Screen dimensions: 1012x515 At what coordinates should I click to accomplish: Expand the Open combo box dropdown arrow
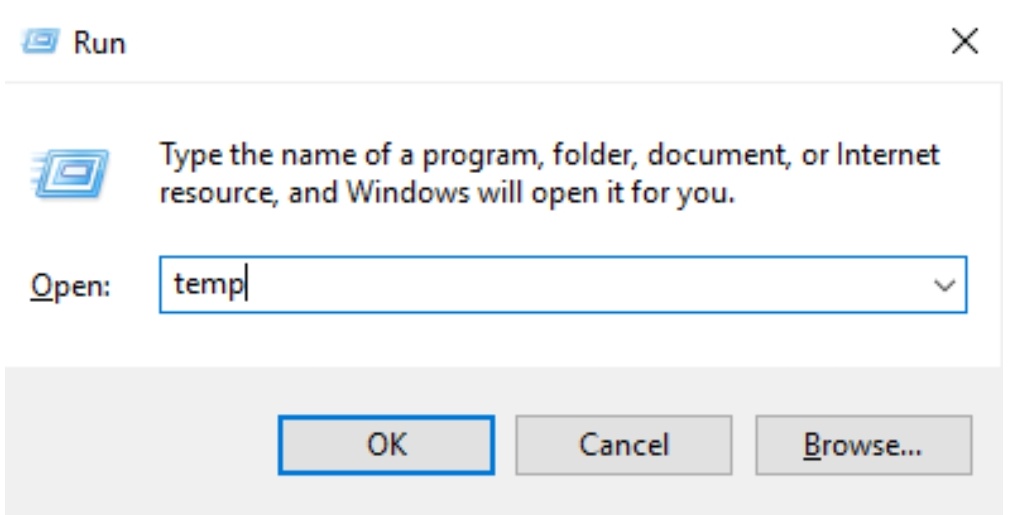click(x=944, y=285)
